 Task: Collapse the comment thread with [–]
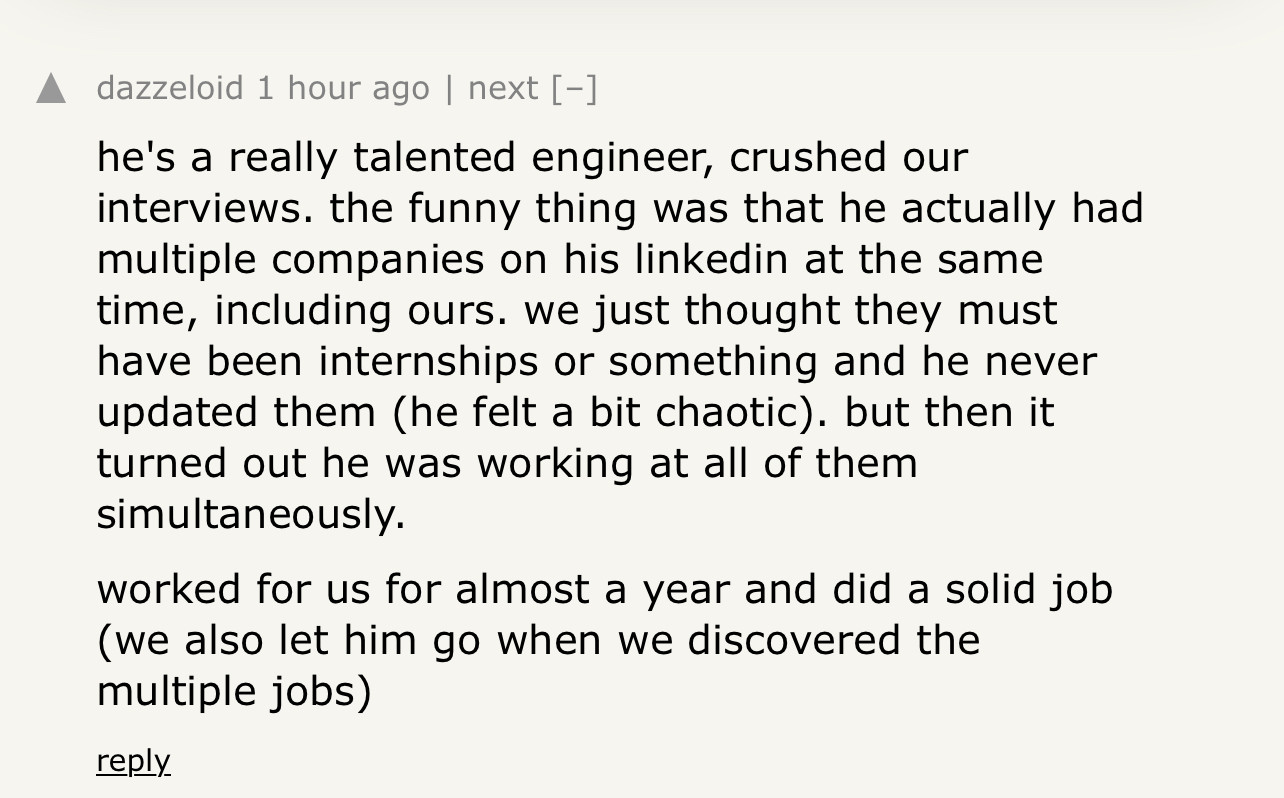574,88
